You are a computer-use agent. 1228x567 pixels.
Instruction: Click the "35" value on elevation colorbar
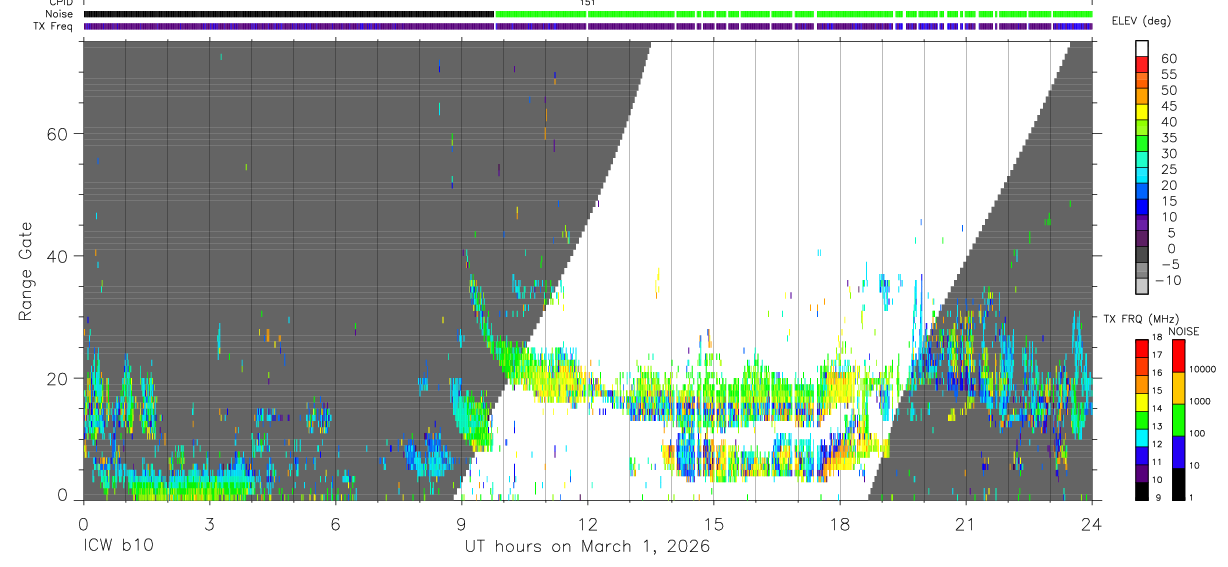point(1168,138)
